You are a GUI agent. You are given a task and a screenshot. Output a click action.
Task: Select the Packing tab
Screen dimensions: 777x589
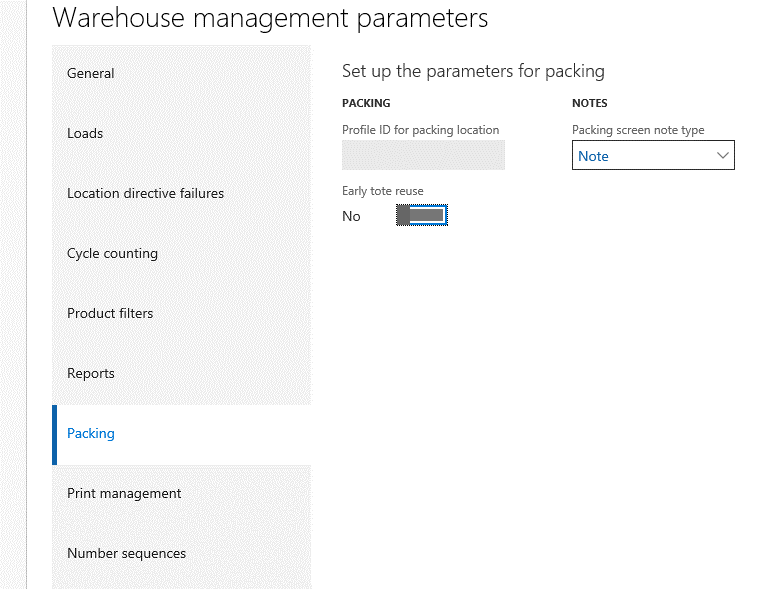point(91,433)
